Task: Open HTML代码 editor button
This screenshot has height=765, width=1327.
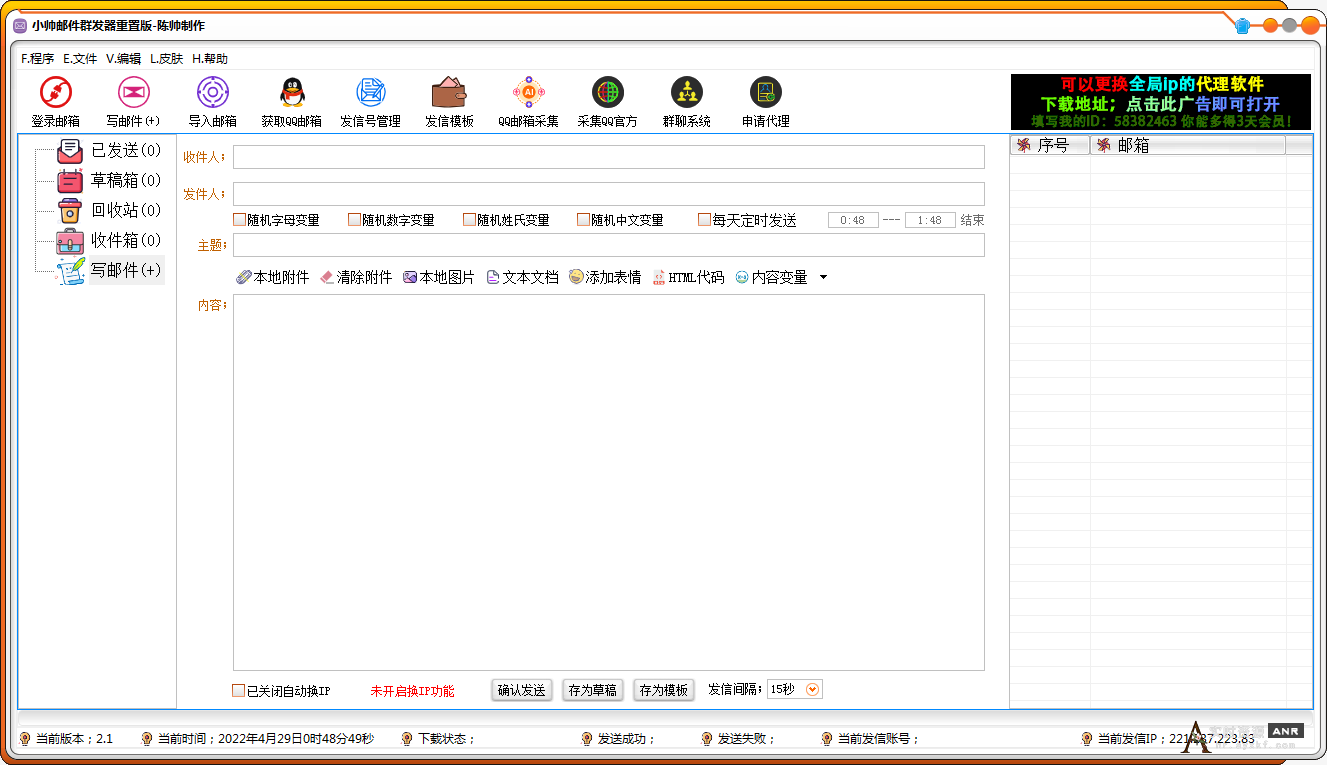Action: [688, 277]
